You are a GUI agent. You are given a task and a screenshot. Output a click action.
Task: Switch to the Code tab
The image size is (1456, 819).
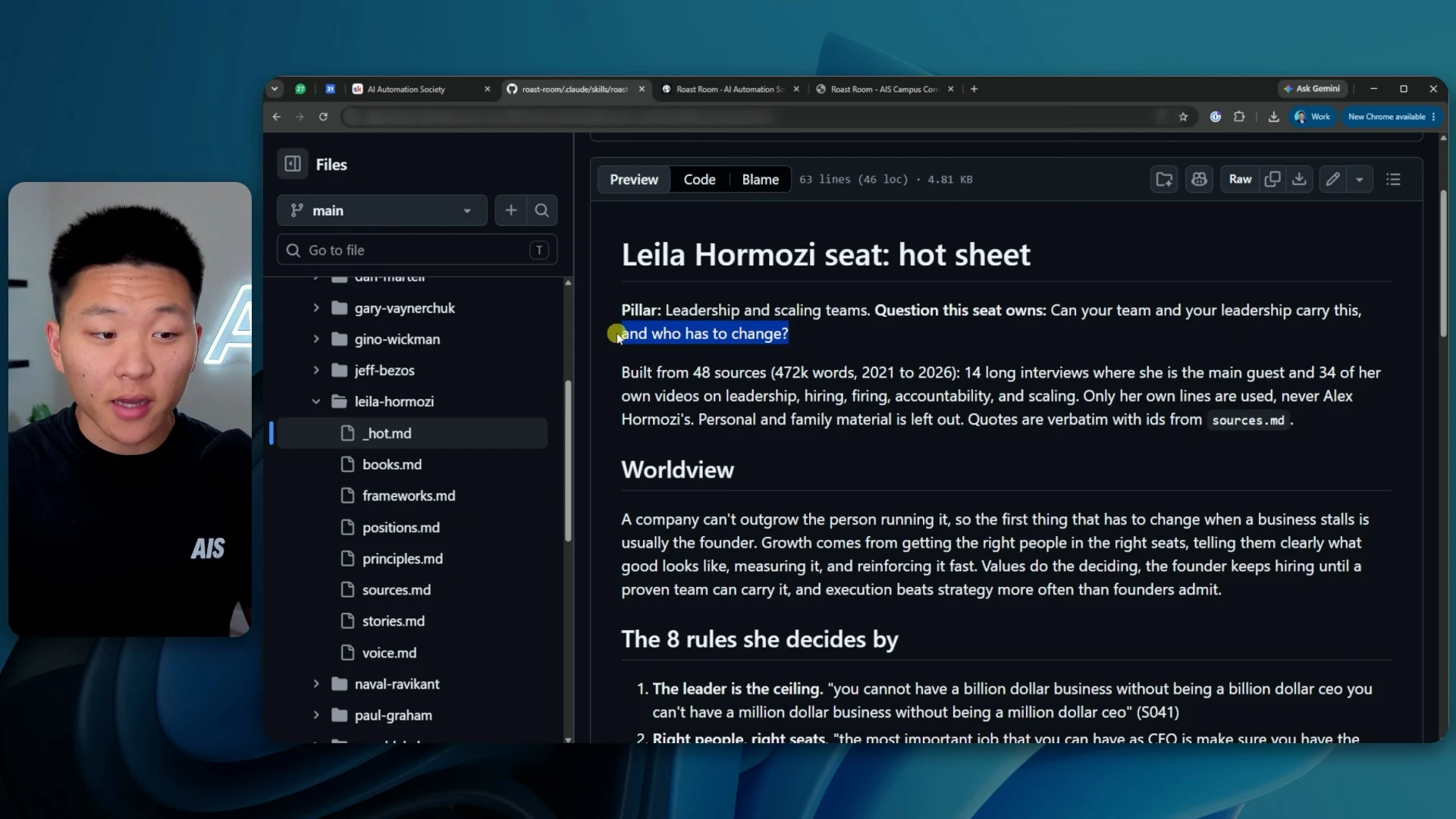(x=699, y=180)
